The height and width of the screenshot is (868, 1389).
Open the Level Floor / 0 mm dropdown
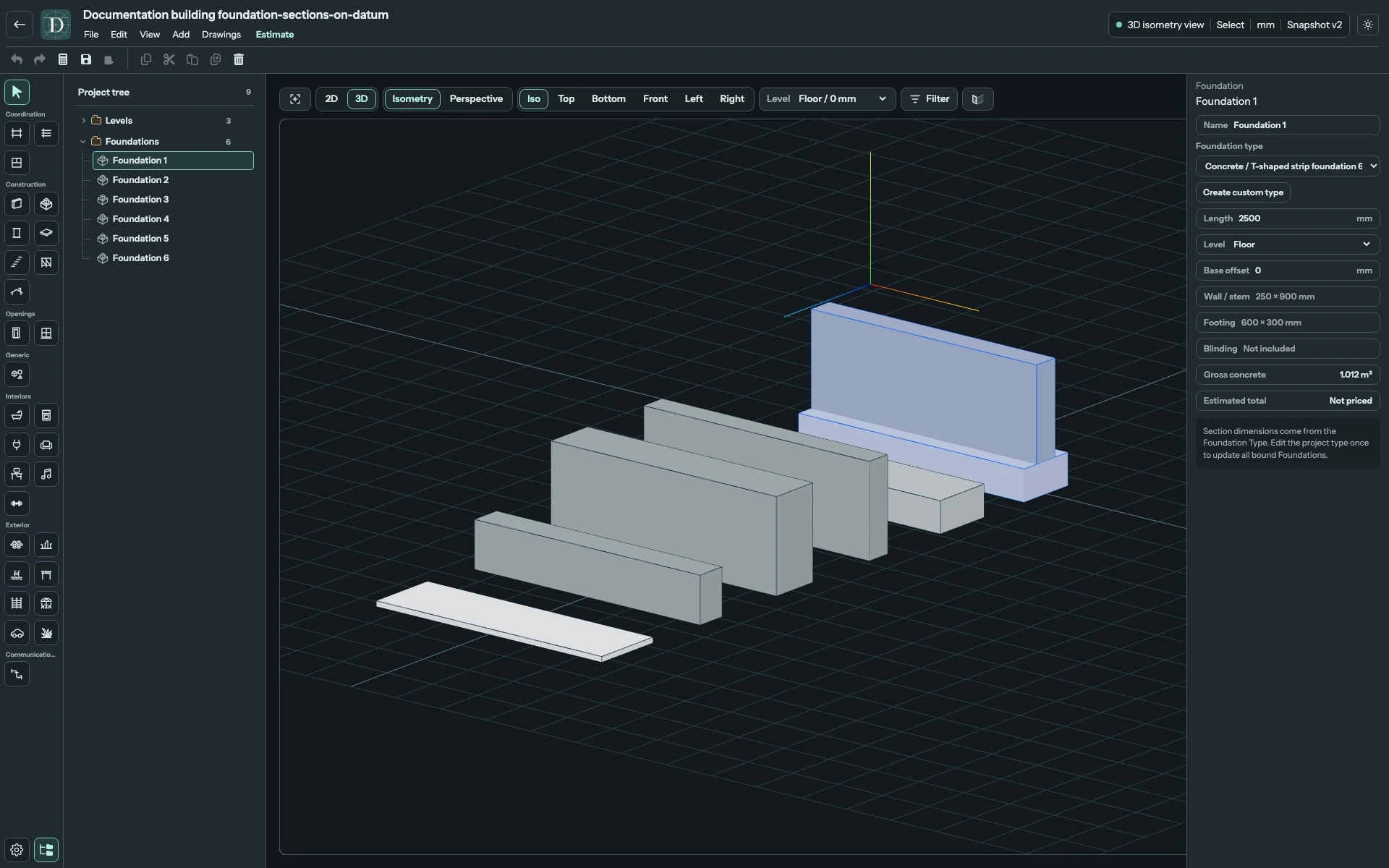coord(827,99)
